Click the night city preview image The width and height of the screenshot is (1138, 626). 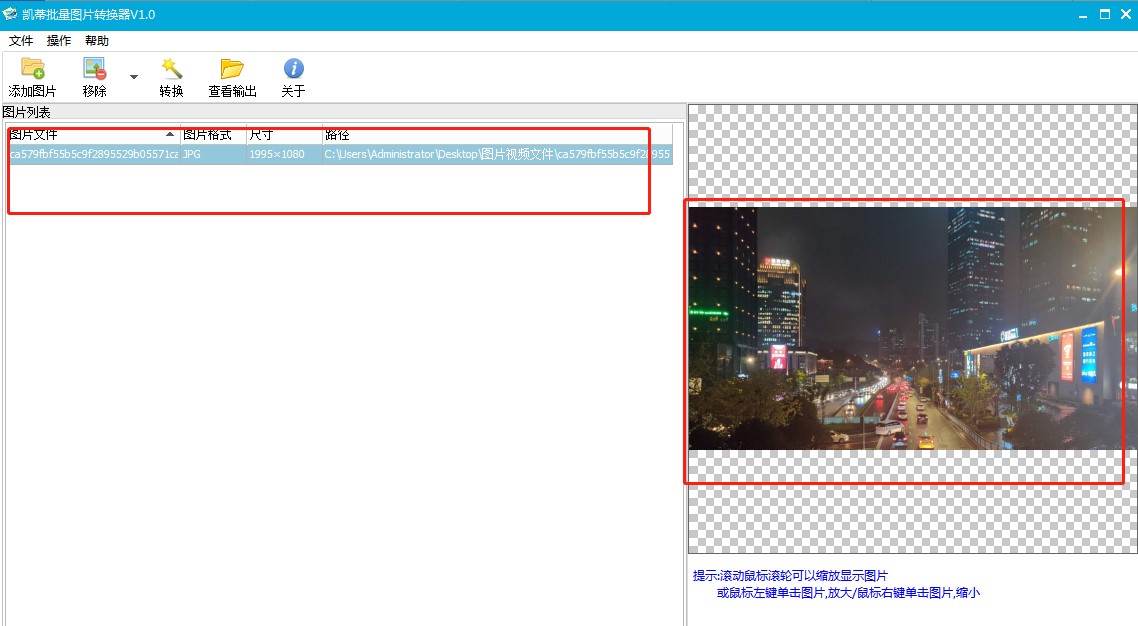(x=912, y=328)
